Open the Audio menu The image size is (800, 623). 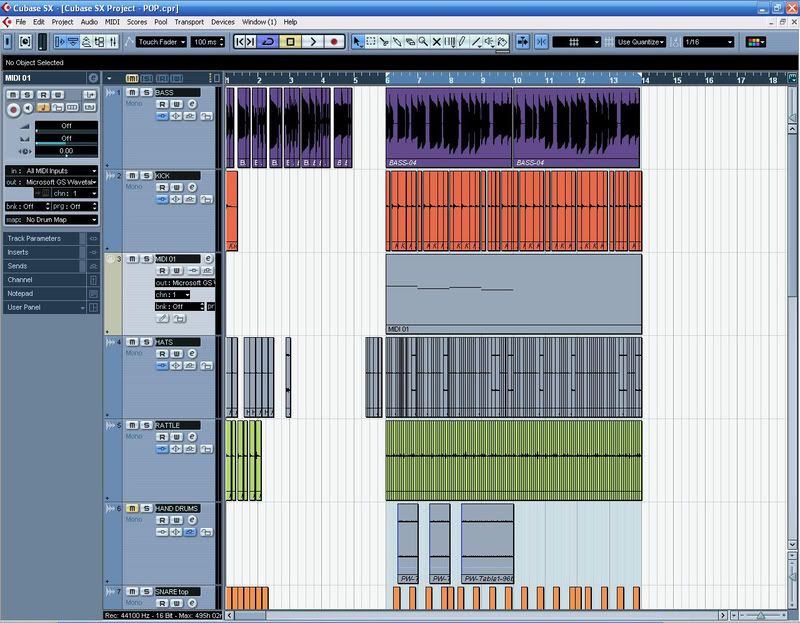[x=89, y=22]
